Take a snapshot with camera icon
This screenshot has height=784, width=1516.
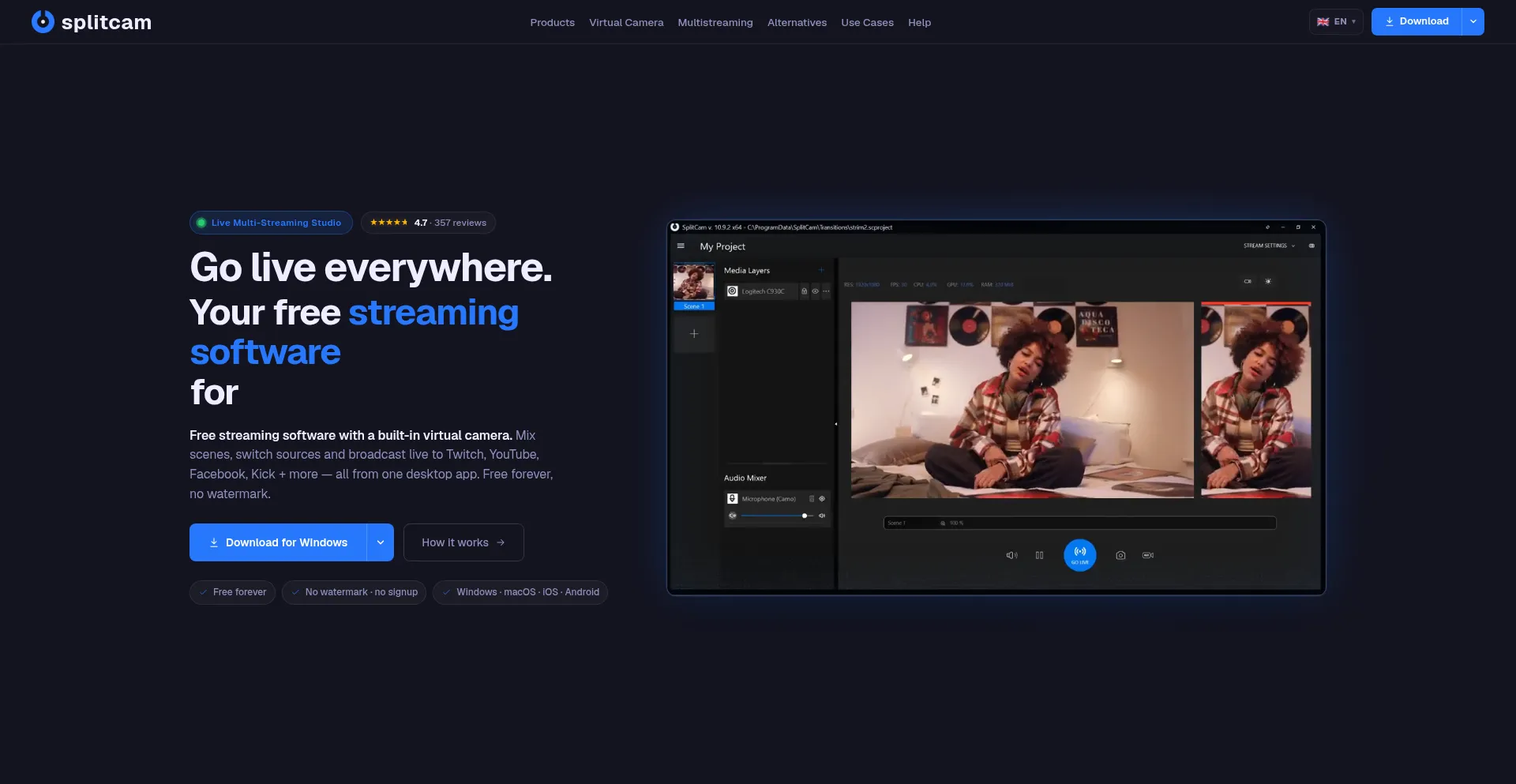1120,555
